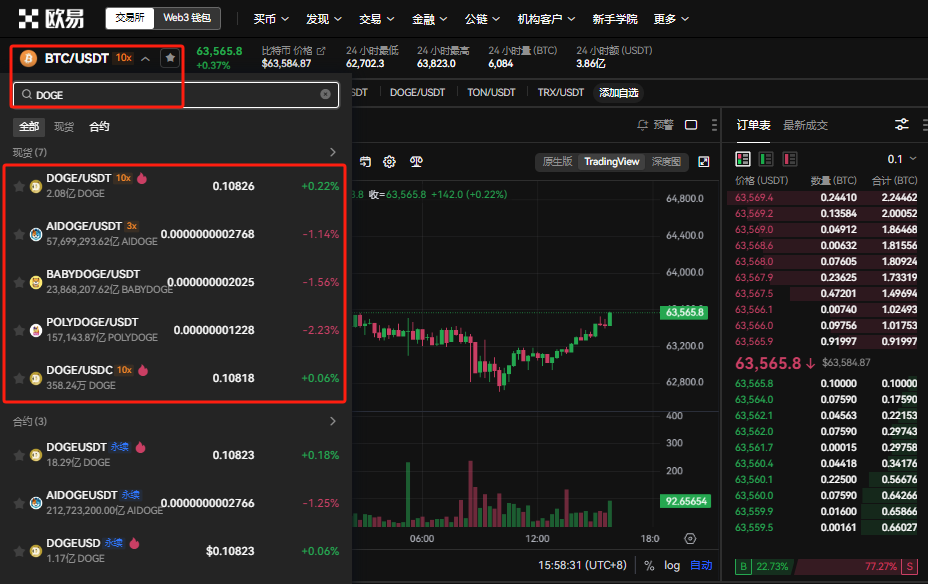The image size is (928, 584).
Task: Collapse the BTC/USDT pair selector
Action: point(146,58)
